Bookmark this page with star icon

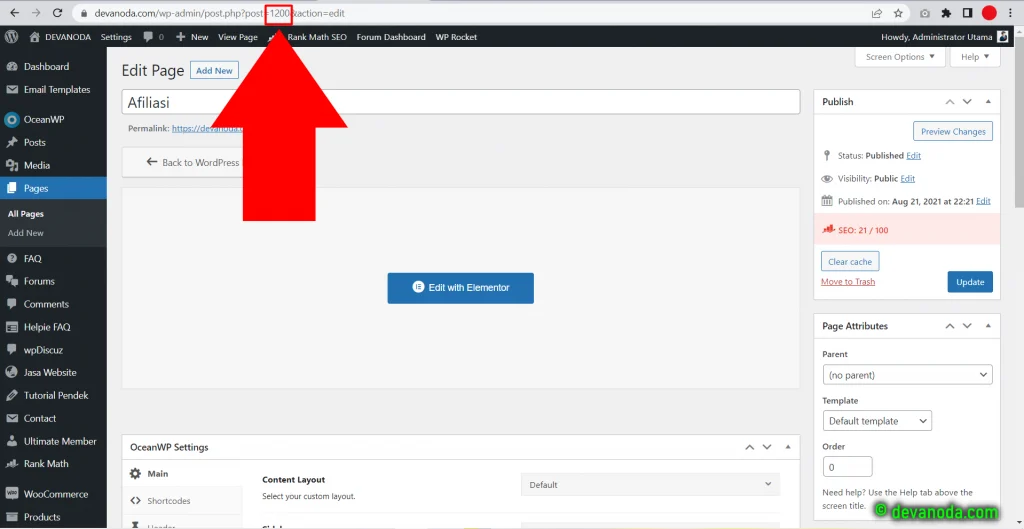898,13
